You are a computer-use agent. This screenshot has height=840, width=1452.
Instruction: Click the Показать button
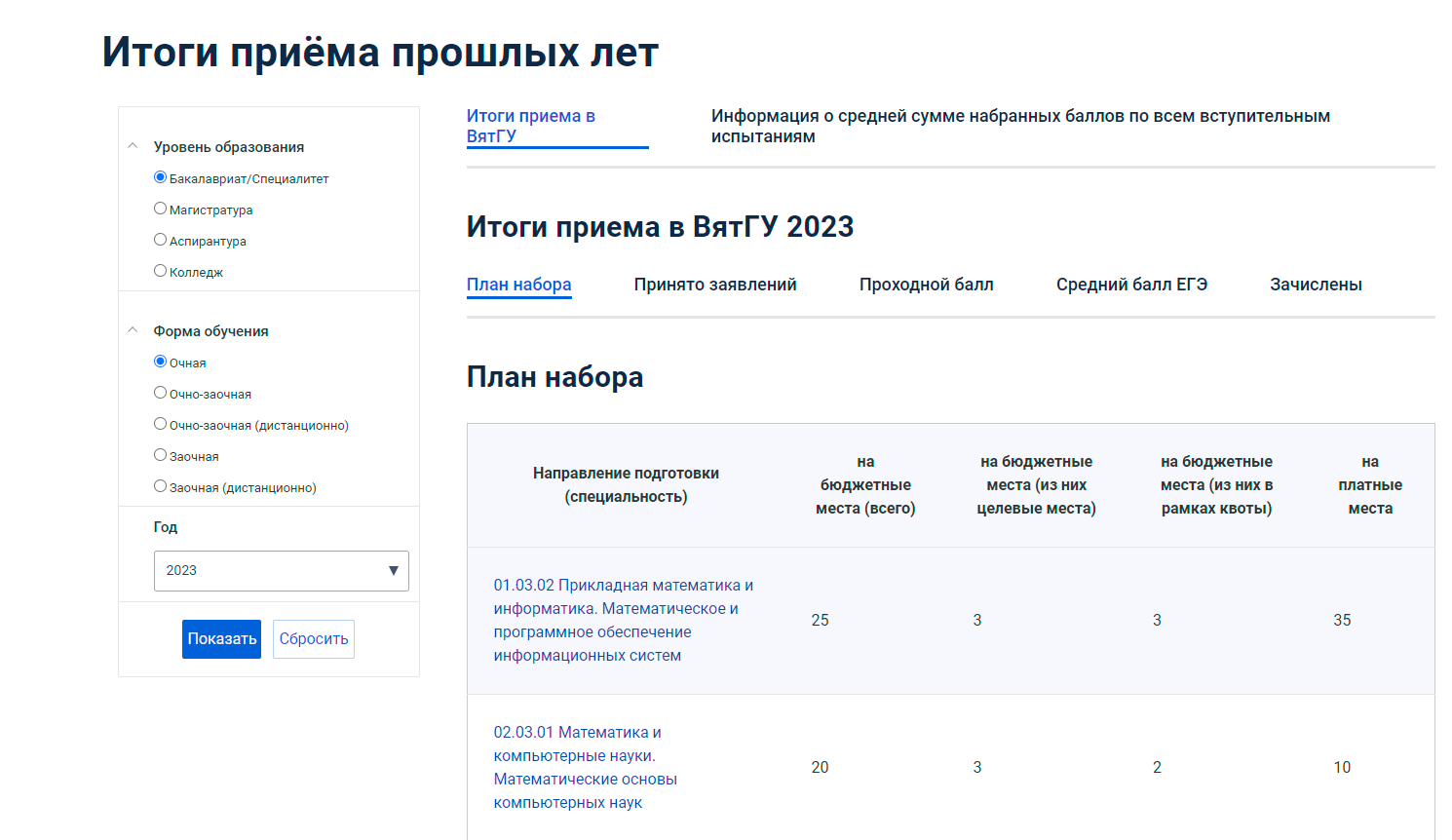point(221,639)
